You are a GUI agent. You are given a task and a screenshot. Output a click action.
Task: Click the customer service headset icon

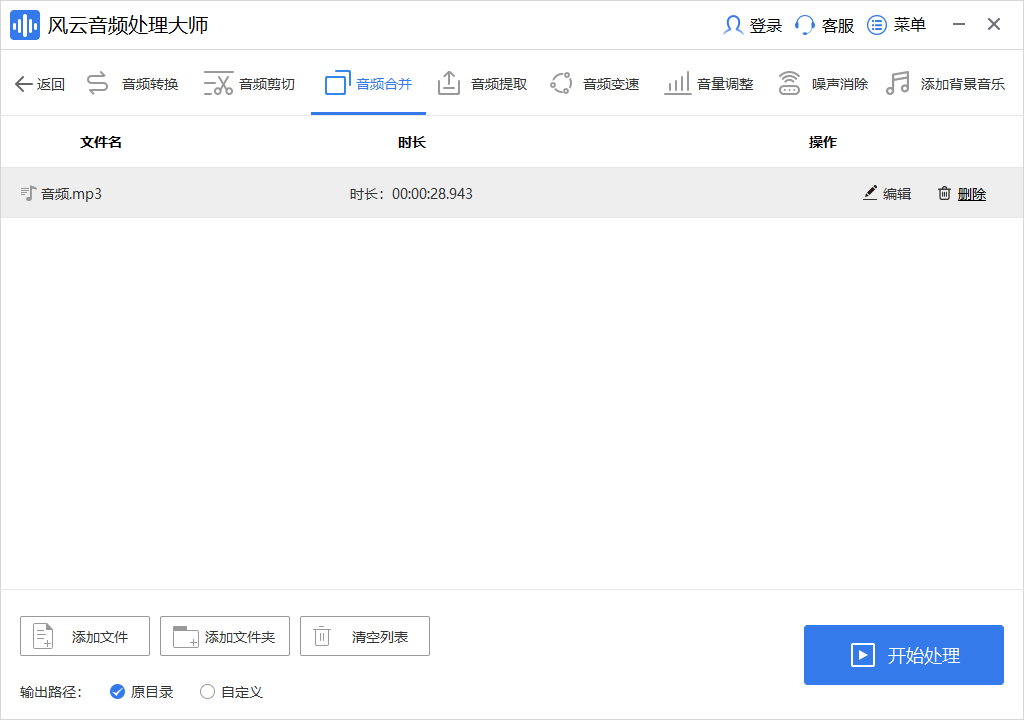coord(805,25)
